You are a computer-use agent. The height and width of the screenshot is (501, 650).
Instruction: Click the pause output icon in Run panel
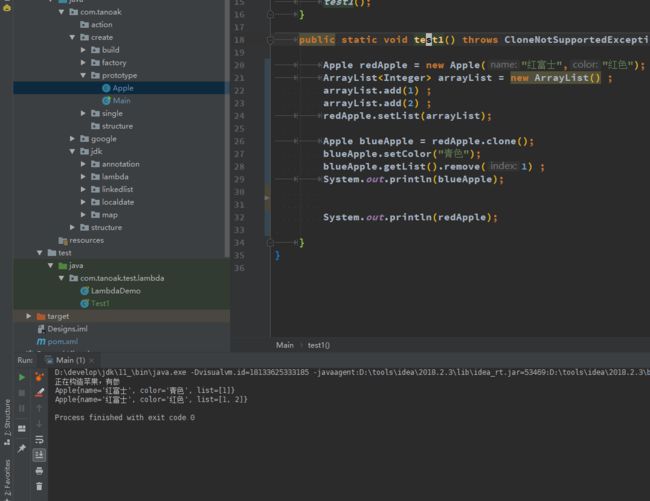pyautogui.click(x=22, y=409)
